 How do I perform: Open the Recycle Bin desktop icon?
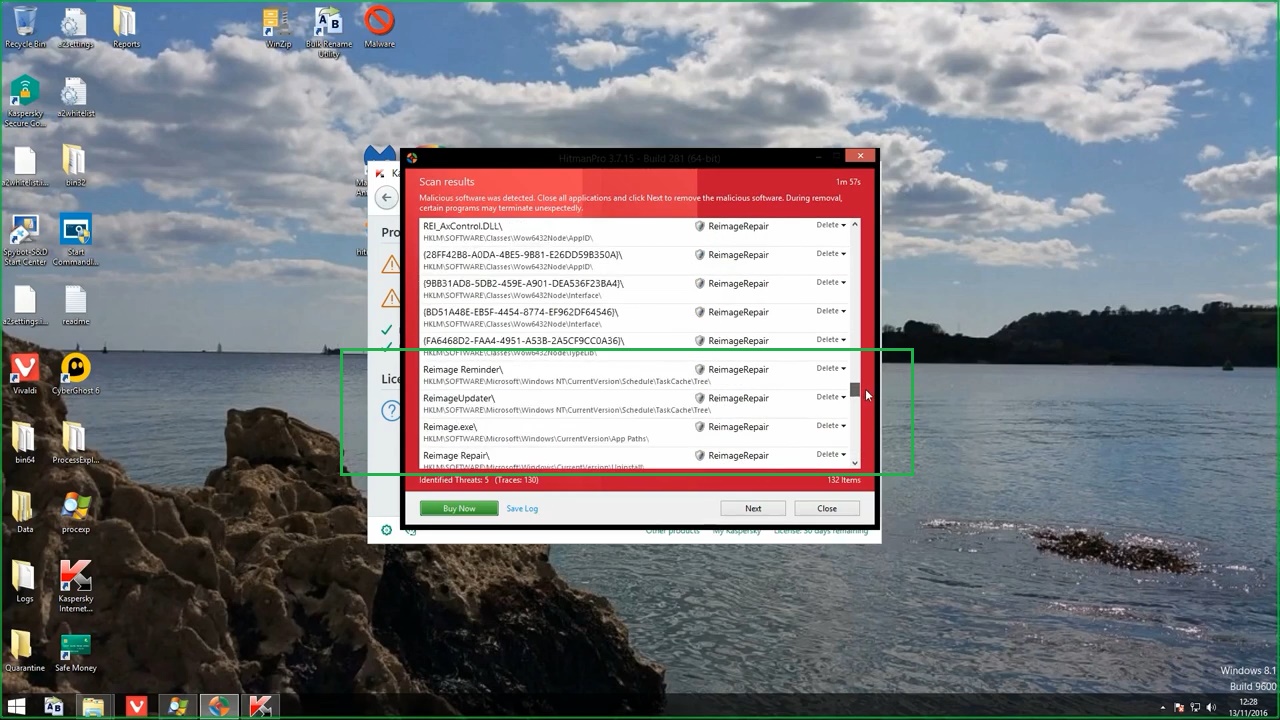tap(25, 27)
